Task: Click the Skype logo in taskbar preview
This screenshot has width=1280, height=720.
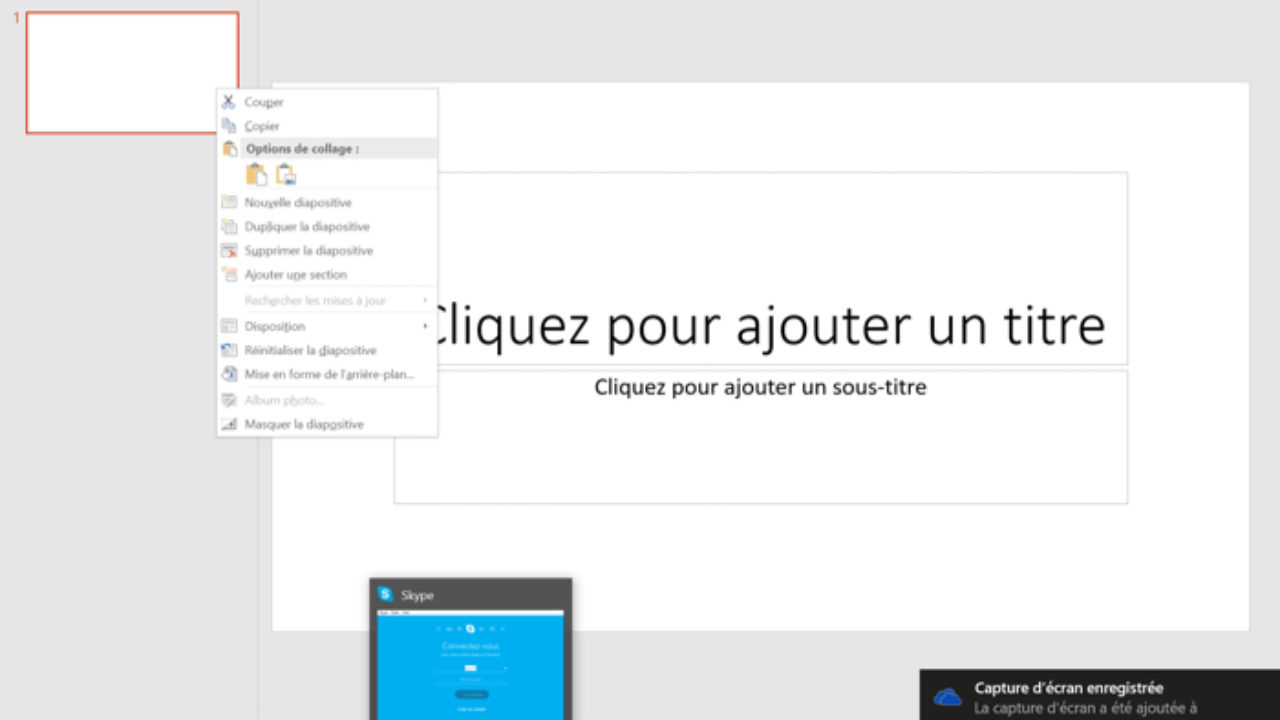Action: [386, 594]
